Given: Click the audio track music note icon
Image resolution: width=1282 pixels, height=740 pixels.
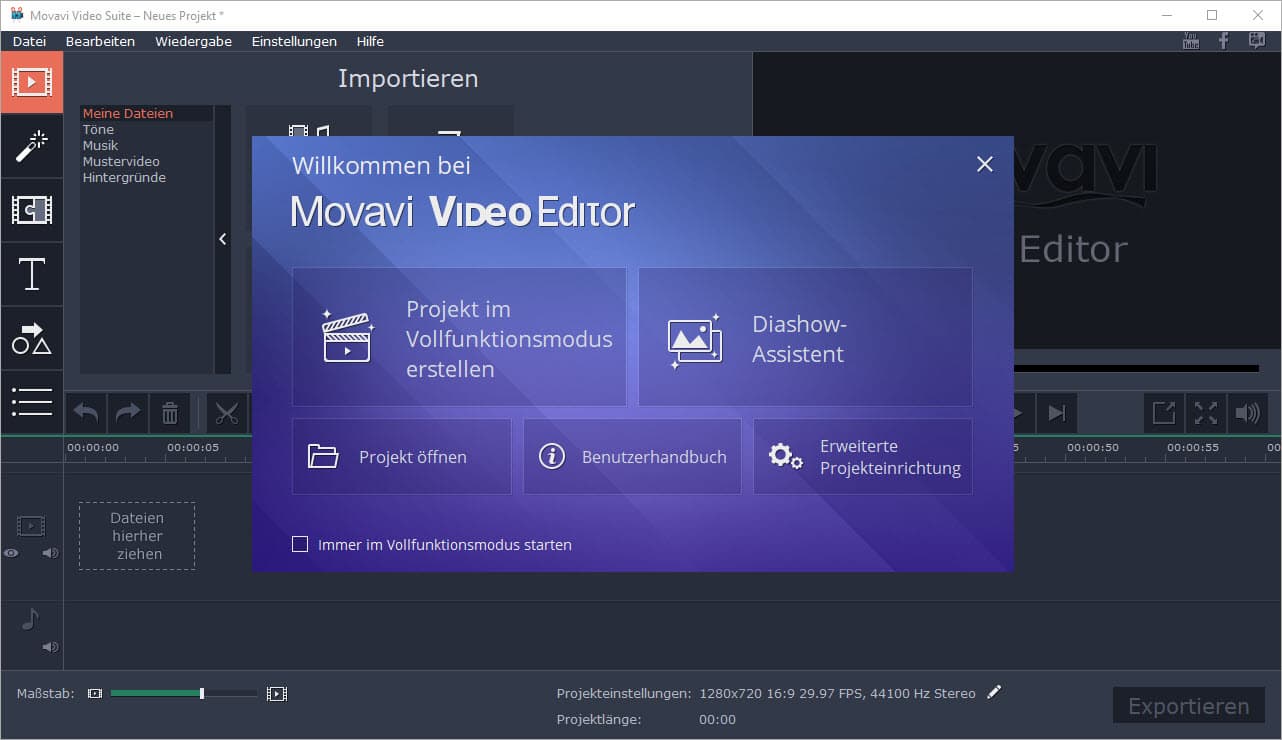Looking at the screenshot, I should pyautogui.click(x=30, y=620).
